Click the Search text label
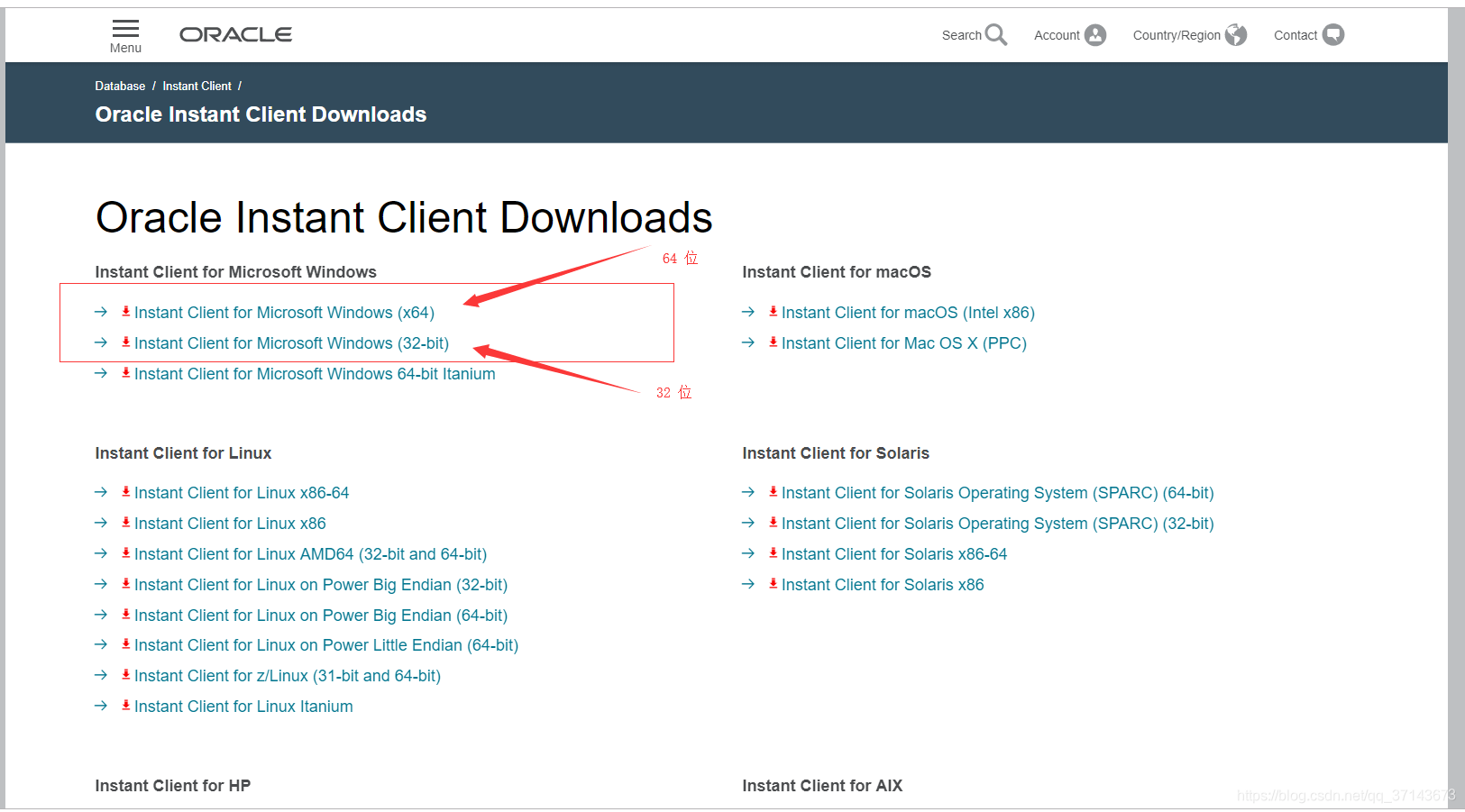 tap(961, 35)
